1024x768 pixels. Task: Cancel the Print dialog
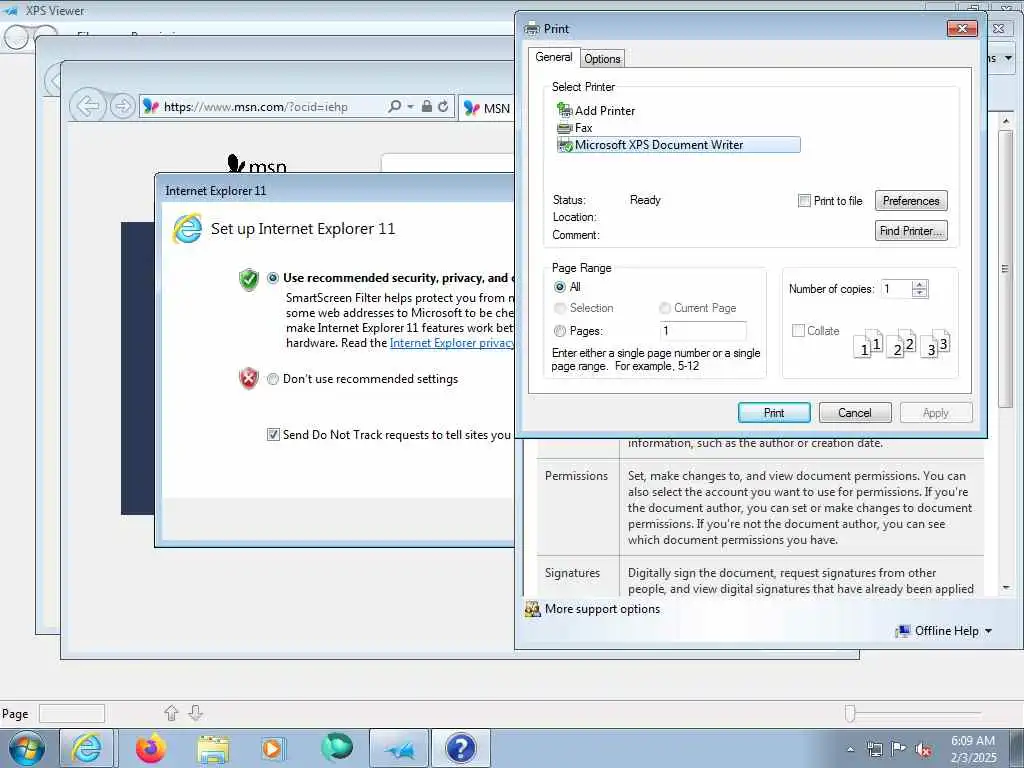click(x=854, y=413)
